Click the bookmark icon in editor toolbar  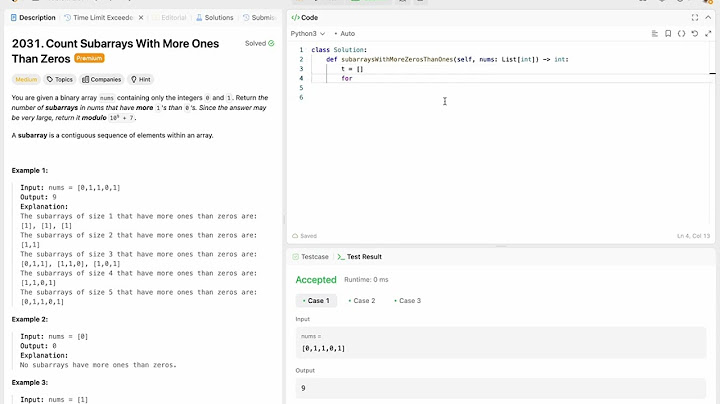pos(668,34)
